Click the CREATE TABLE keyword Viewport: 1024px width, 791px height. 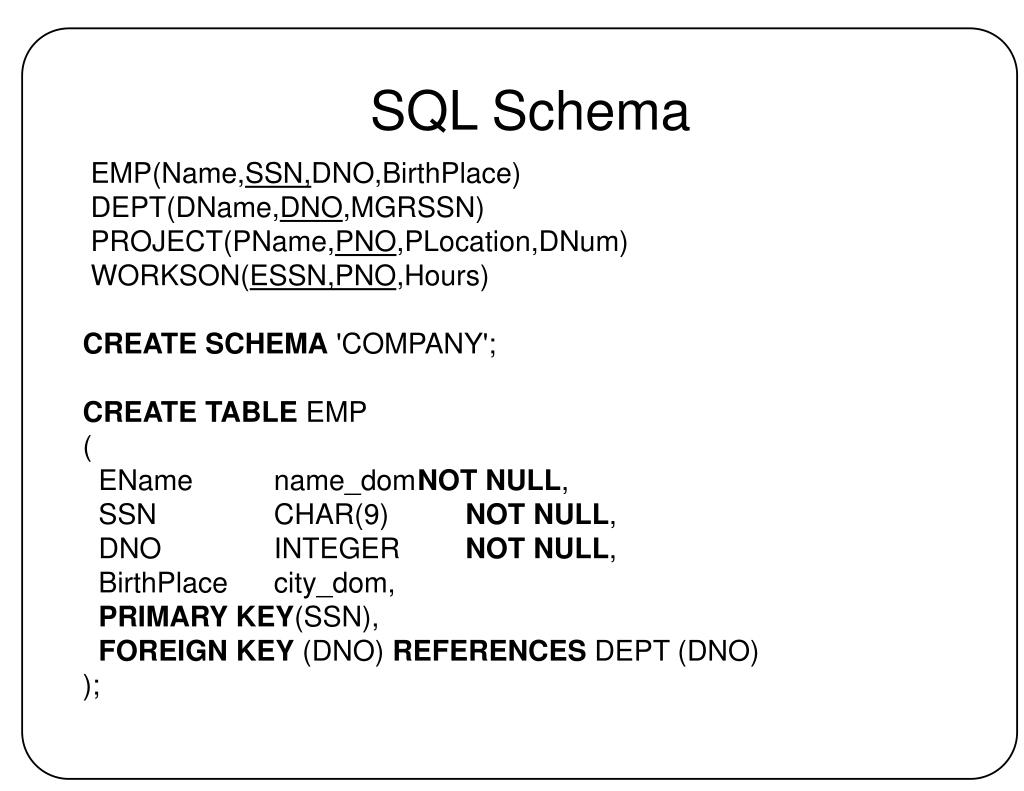(190, 412)
